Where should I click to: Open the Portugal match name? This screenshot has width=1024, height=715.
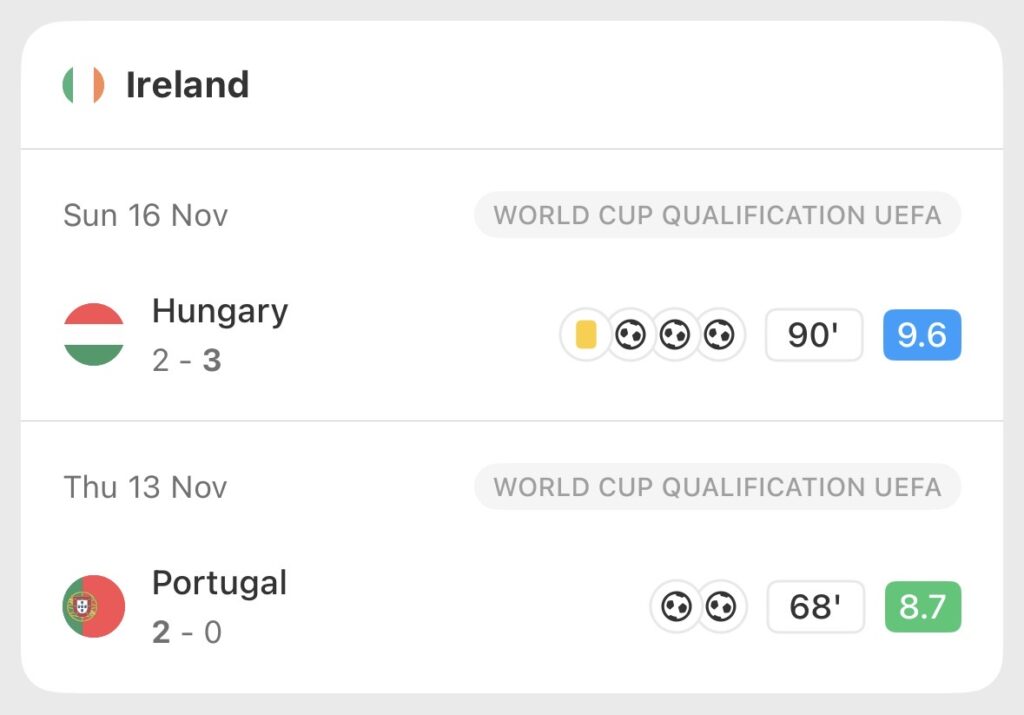pyautogui.click(x=219, y=582)
